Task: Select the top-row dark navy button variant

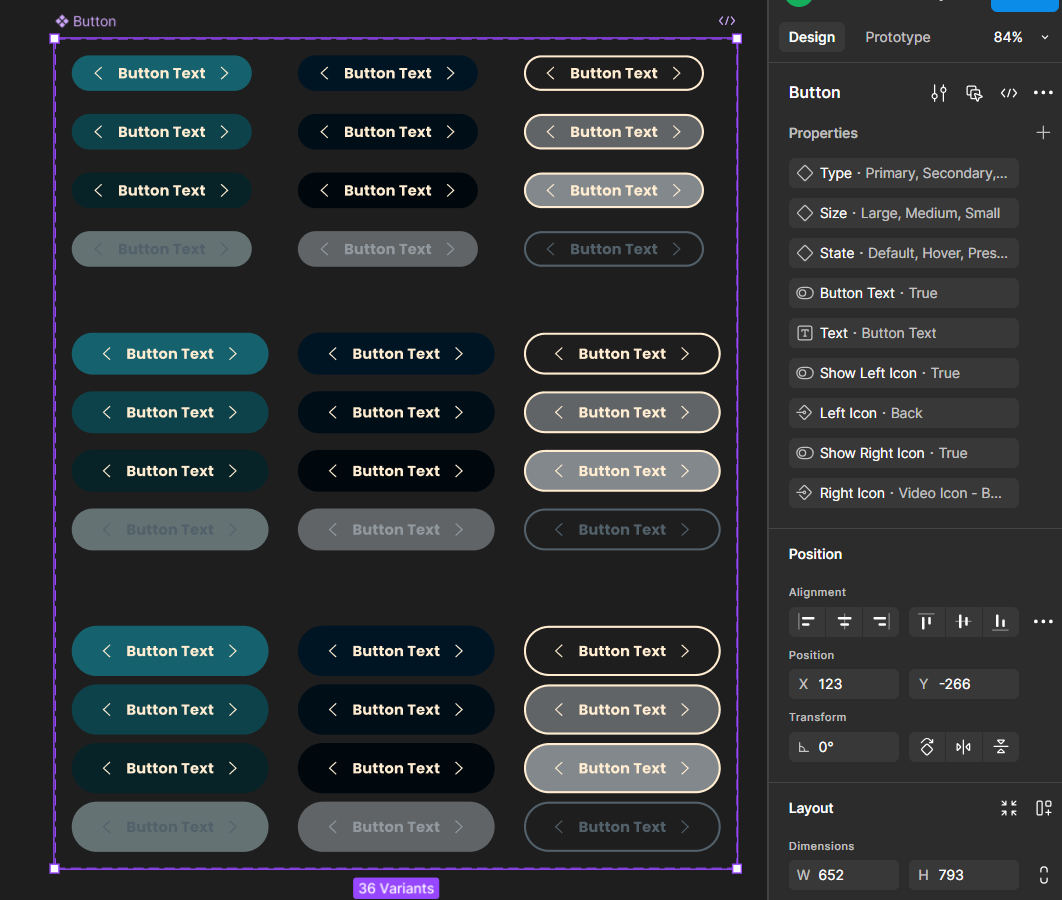Action: pos(388,73)
